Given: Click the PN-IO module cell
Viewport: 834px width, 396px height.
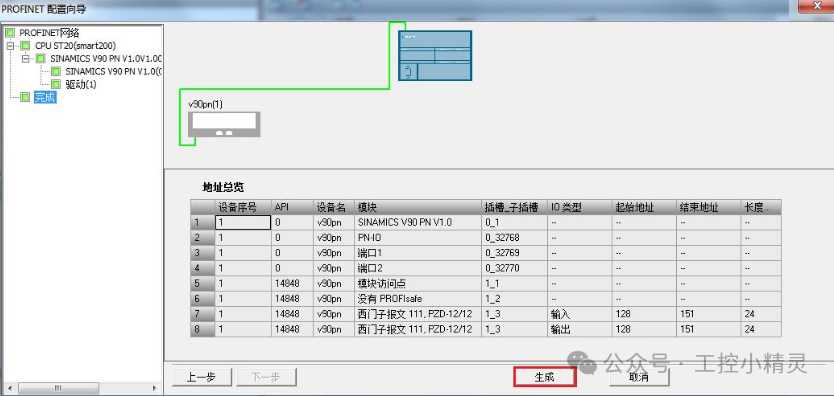Looking at the screenshot, I should (418, 238).
